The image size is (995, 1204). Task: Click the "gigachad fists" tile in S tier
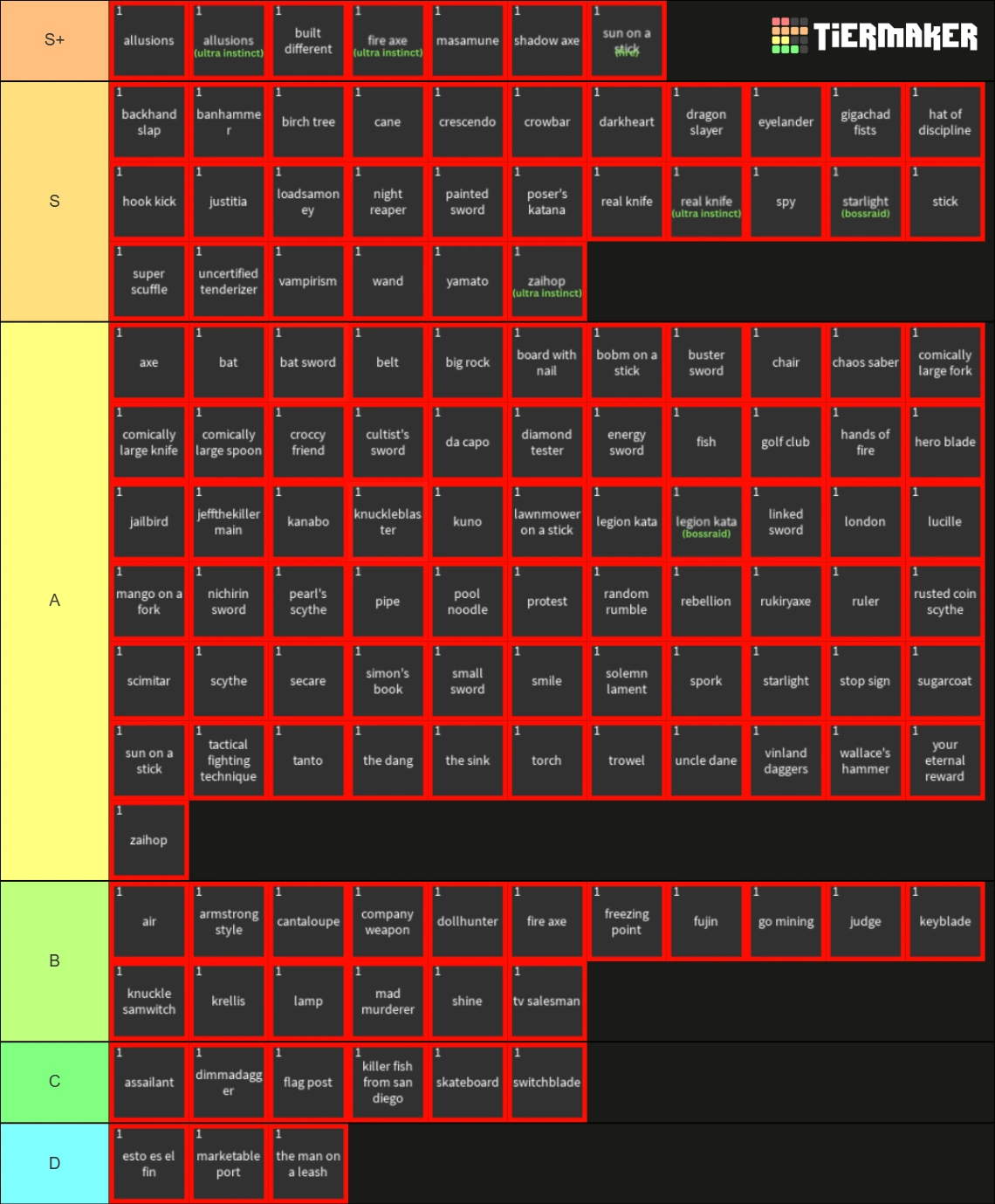[865, 121]
